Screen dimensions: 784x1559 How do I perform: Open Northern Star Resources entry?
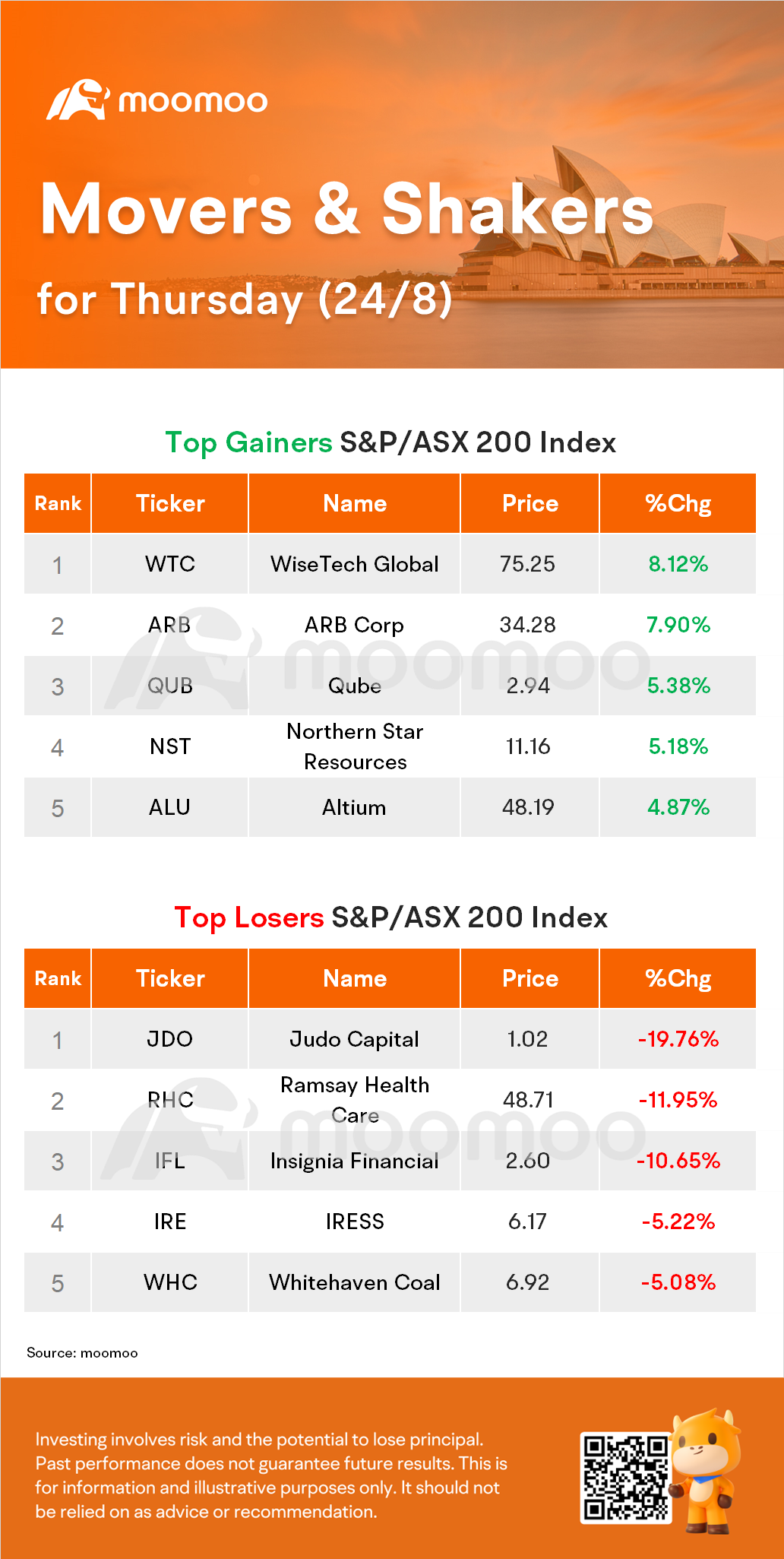tap(355, 746)
